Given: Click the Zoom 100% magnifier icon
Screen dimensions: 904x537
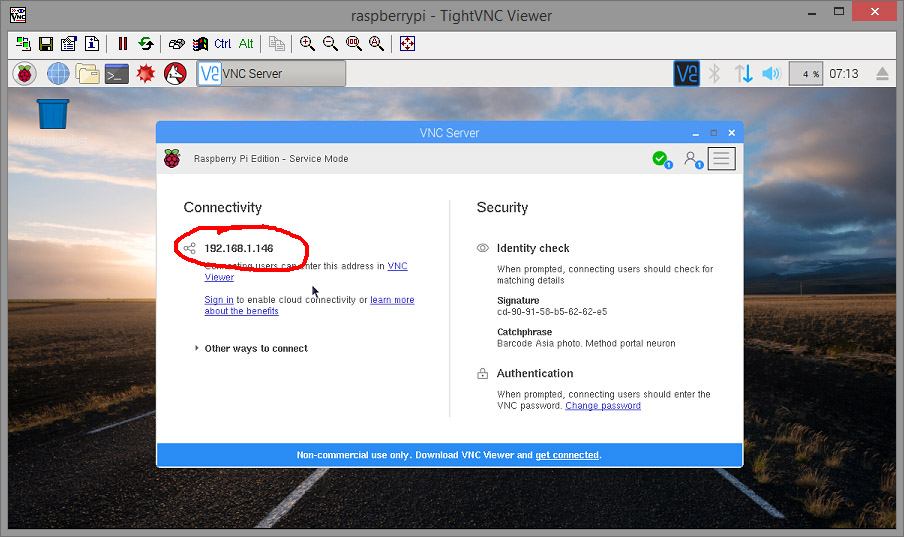Looking at the screenshot, I should (x=353, y=44).
